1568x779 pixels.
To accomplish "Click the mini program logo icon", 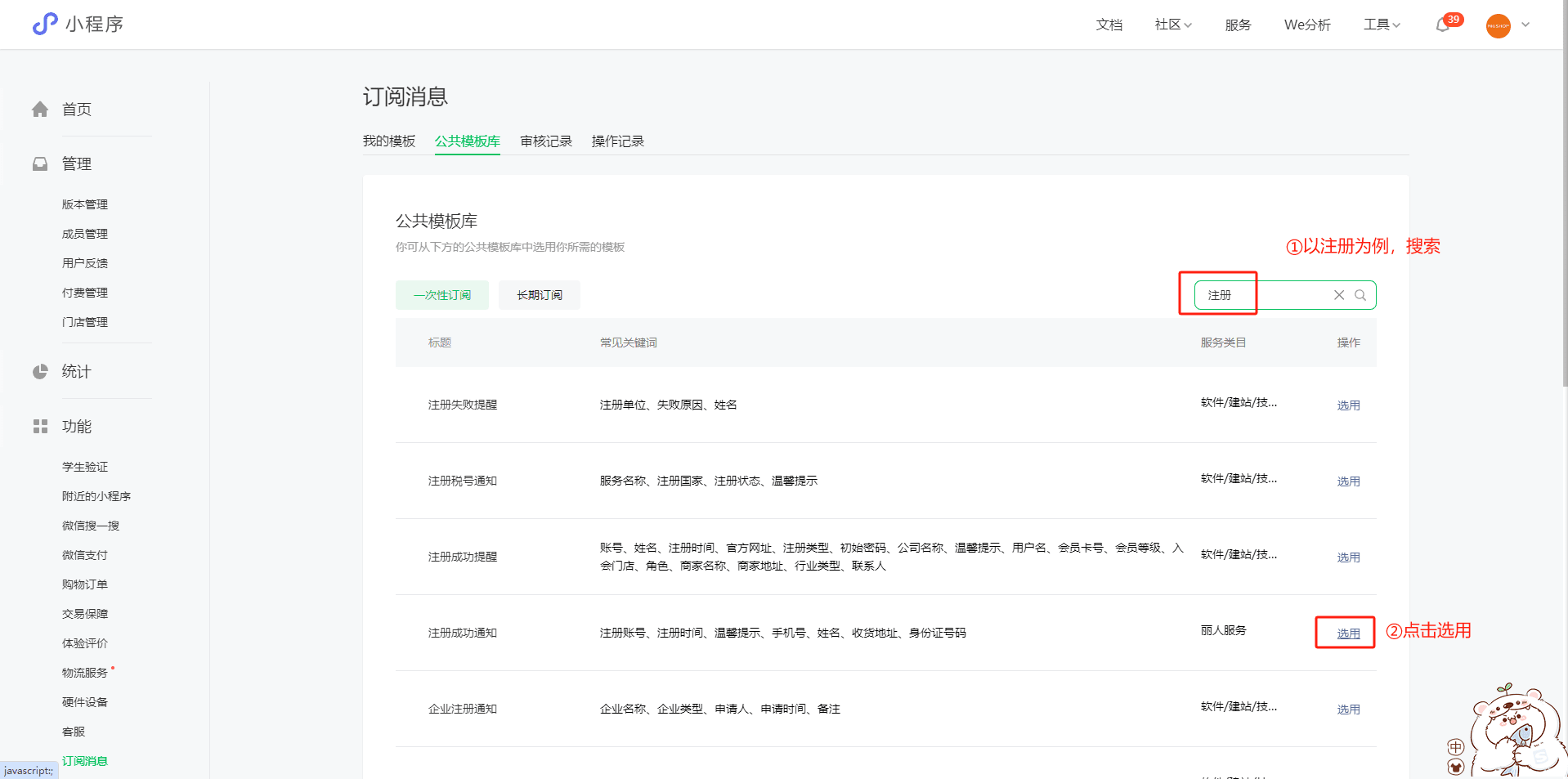I will pyautogui.click(x=45, y=24).
